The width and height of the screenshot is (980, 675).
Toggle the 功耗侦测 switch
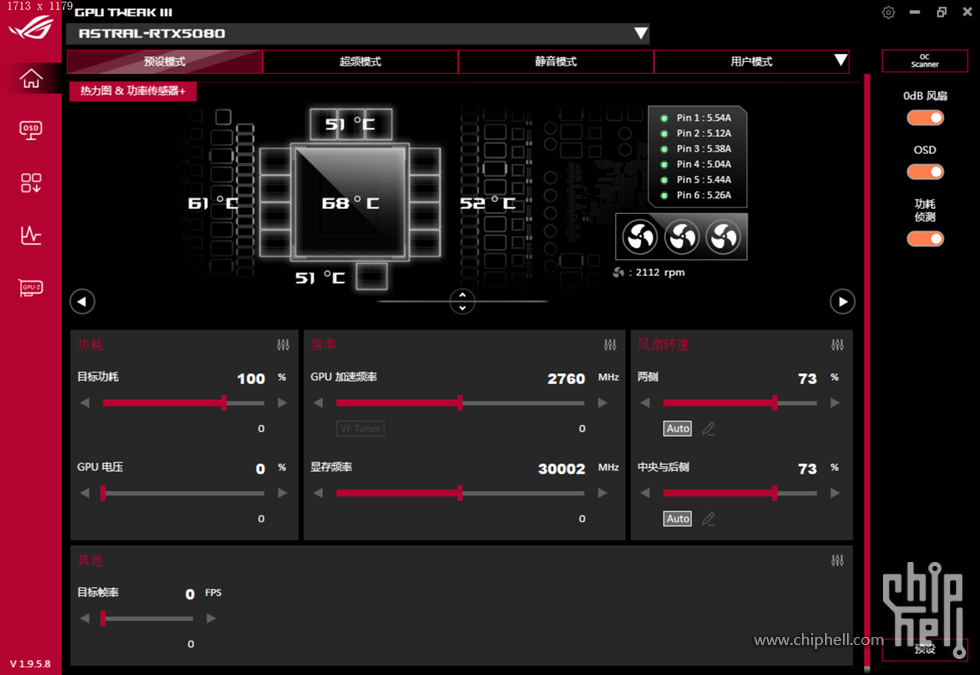coord(925,239)
